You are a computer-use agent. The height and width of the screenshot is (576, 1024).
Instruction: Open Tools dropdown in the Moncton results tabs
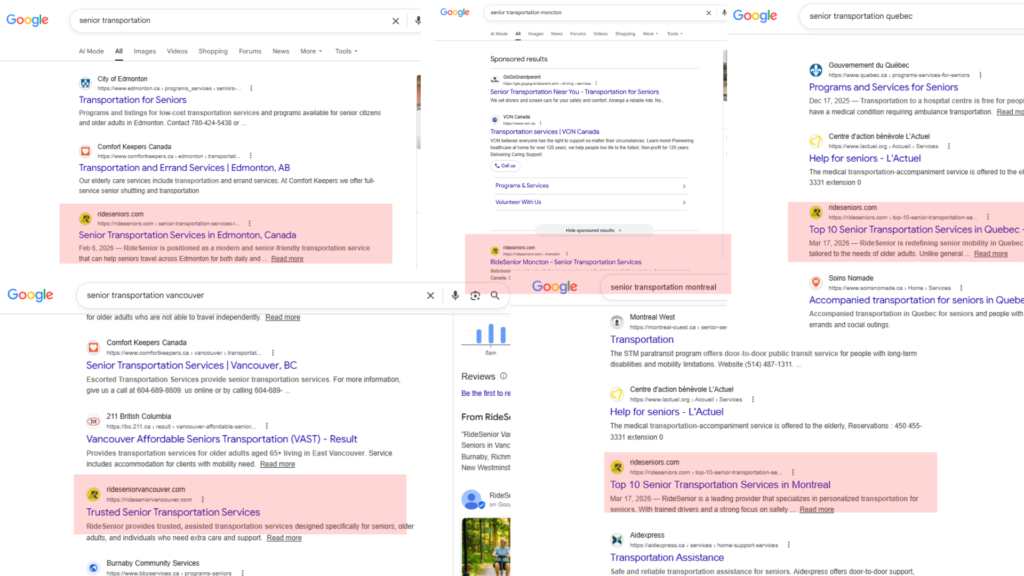point(675,34)
